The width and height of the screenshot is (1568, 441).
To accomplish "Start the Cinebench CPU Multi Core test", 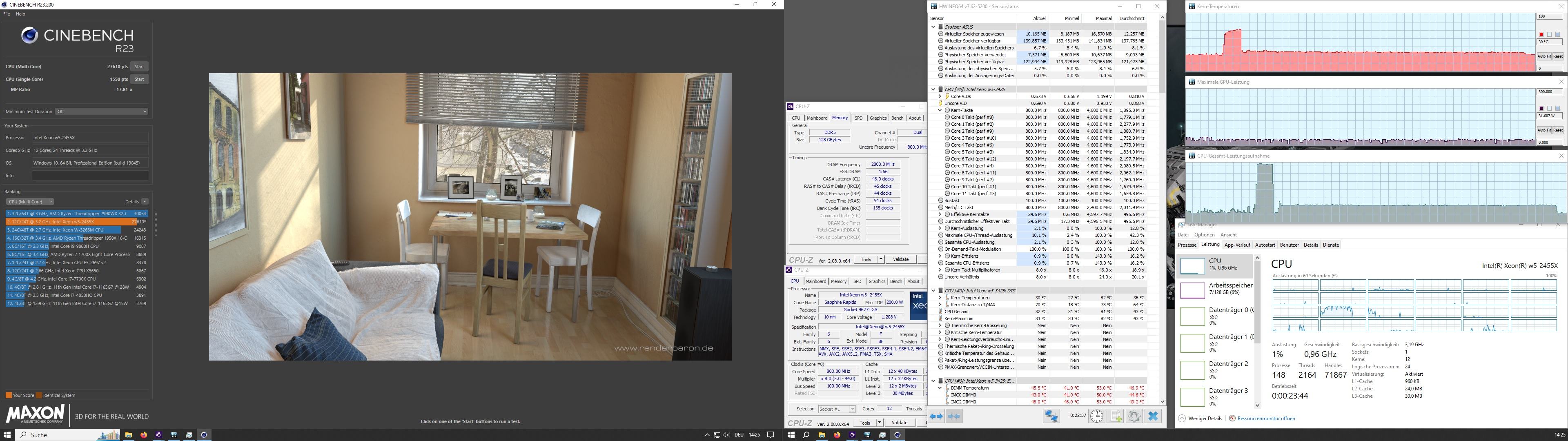I will click(x=139, y=67).
